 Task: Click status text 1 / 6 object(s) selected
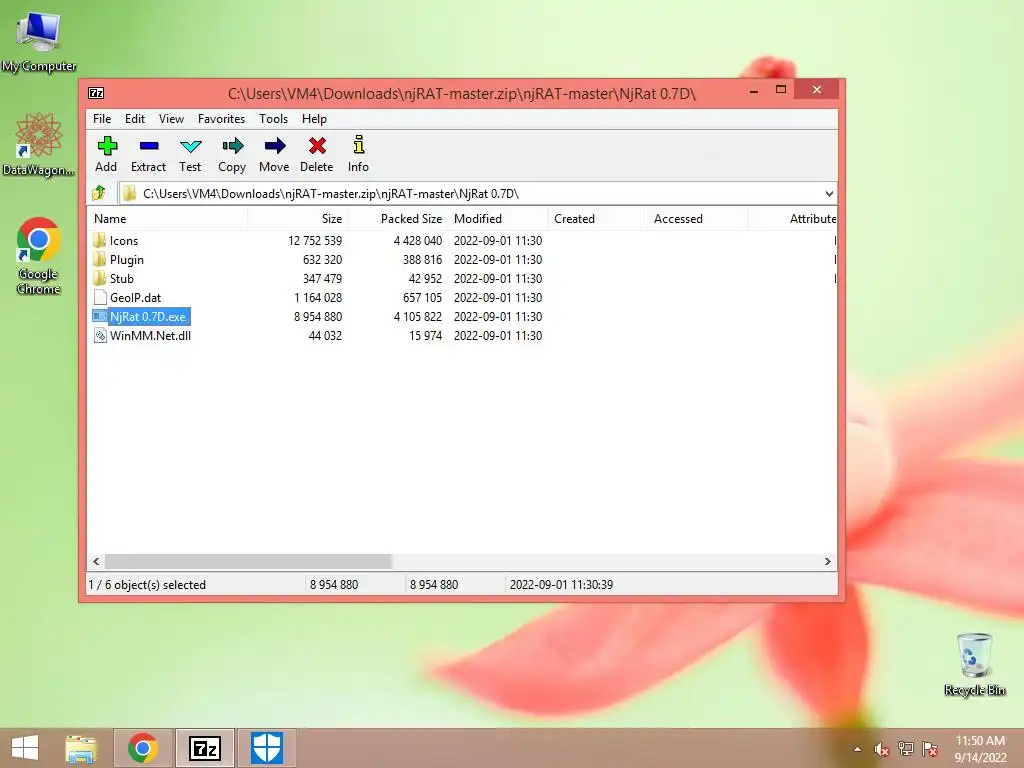coord(147,584)
